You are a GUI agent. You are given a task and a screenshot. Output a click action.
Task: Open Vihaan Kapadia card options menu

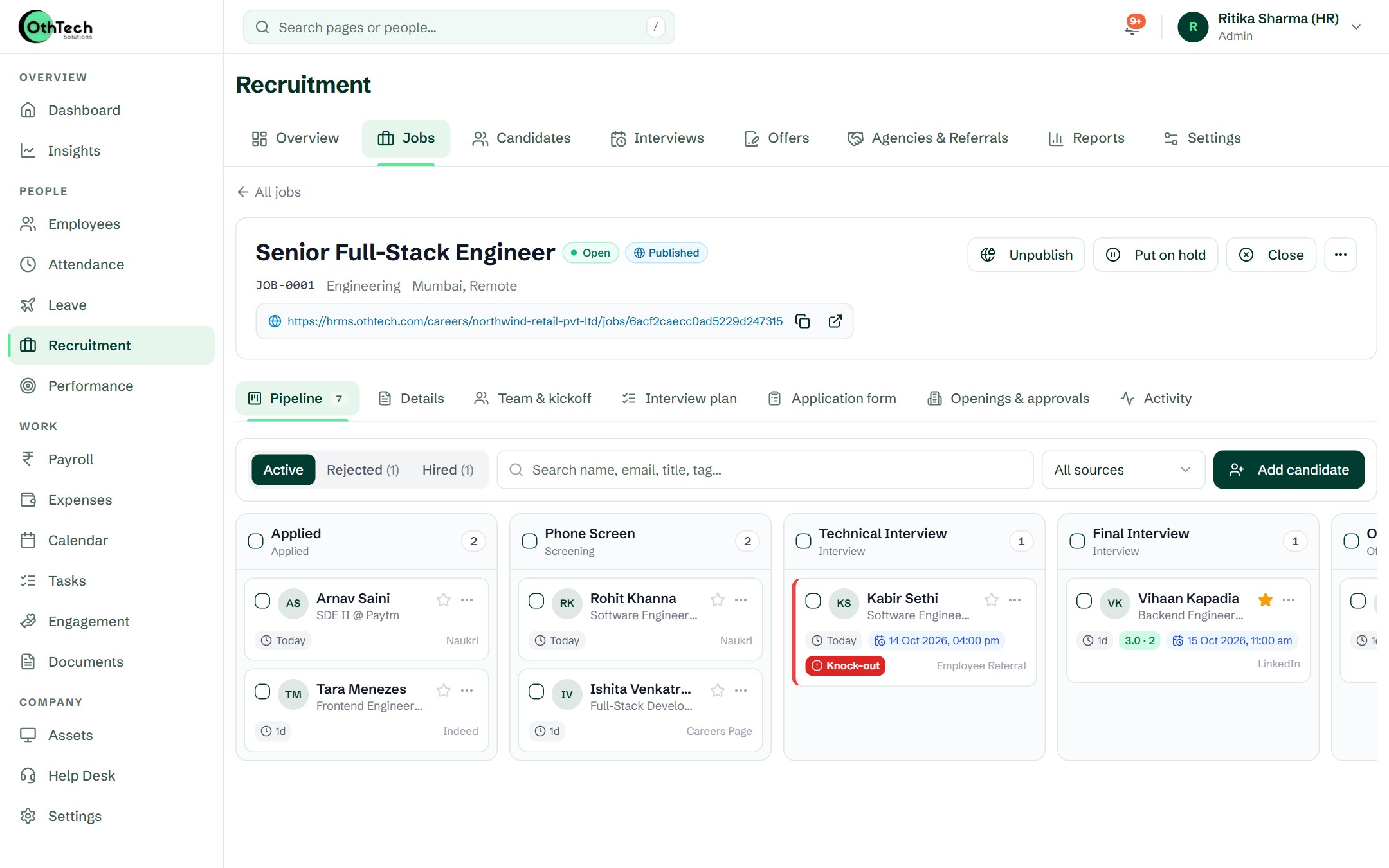click(x=1289, y=600)
